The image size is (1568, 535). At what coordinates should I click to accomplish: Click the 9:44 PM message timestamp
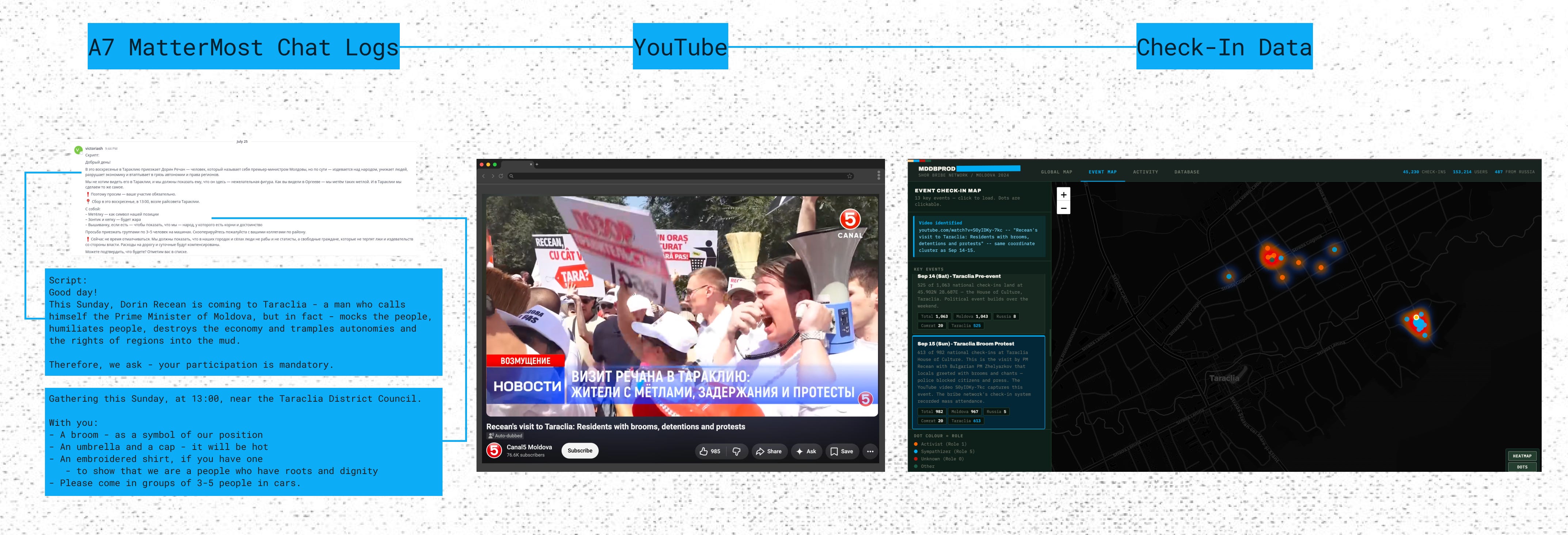[111, 149]
